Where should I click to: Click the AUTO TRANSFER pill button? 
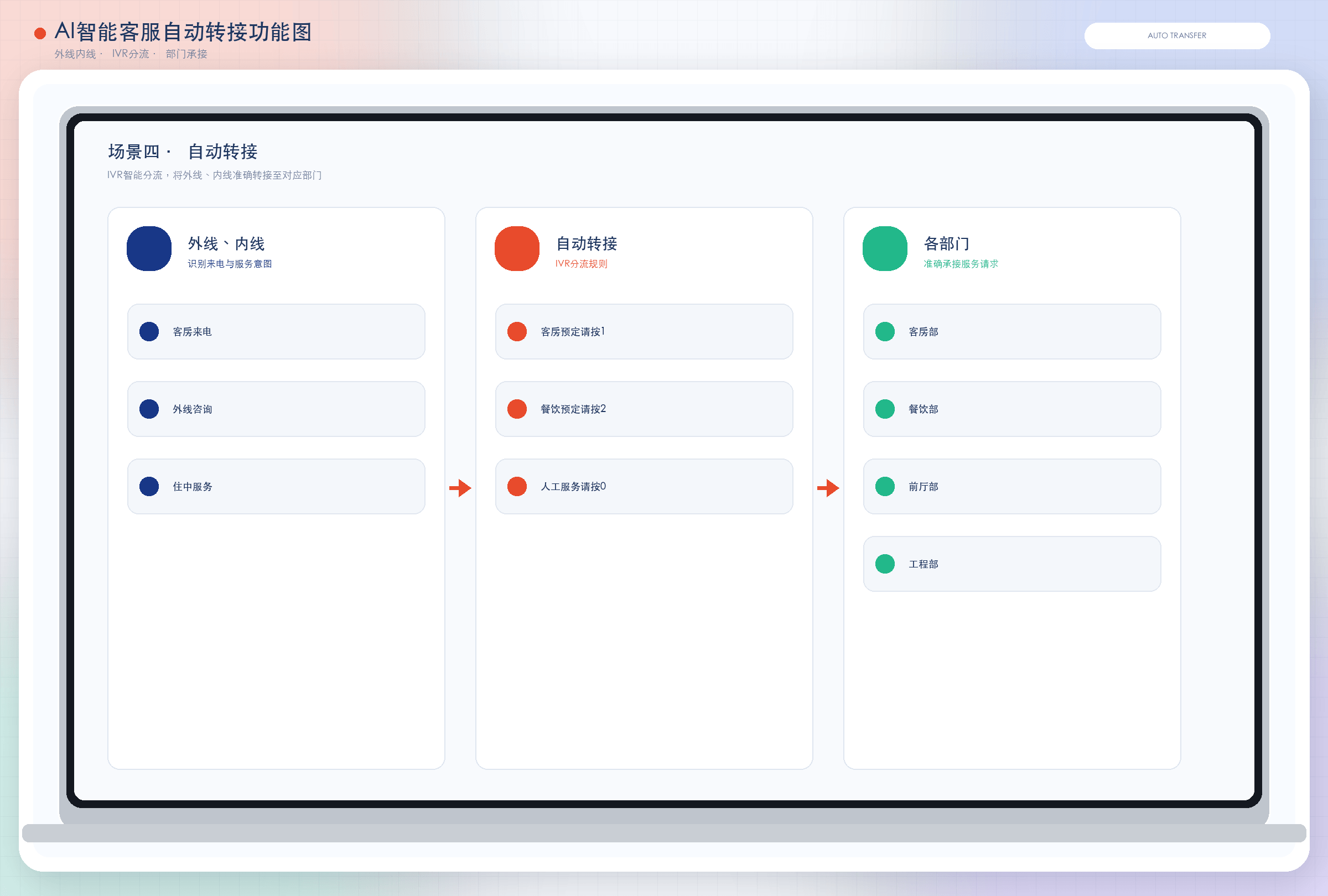[1176, 35]
